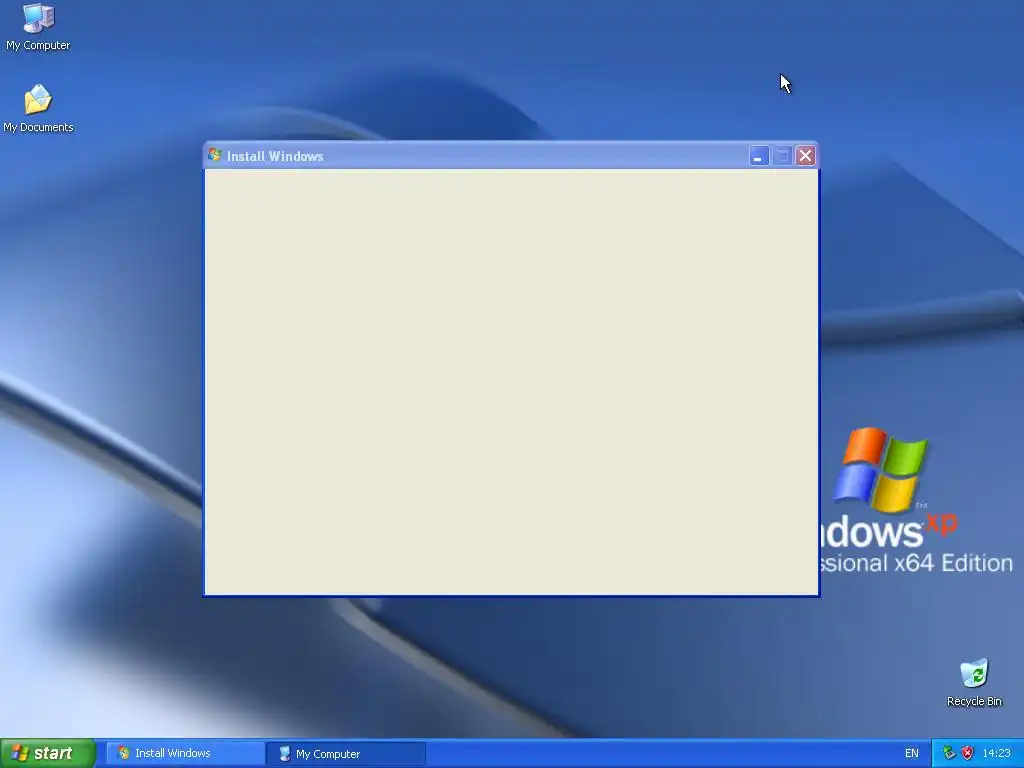The width and height of the screenshot is (1024, 768).
Task: Open the Start menu
Action: 47,753
